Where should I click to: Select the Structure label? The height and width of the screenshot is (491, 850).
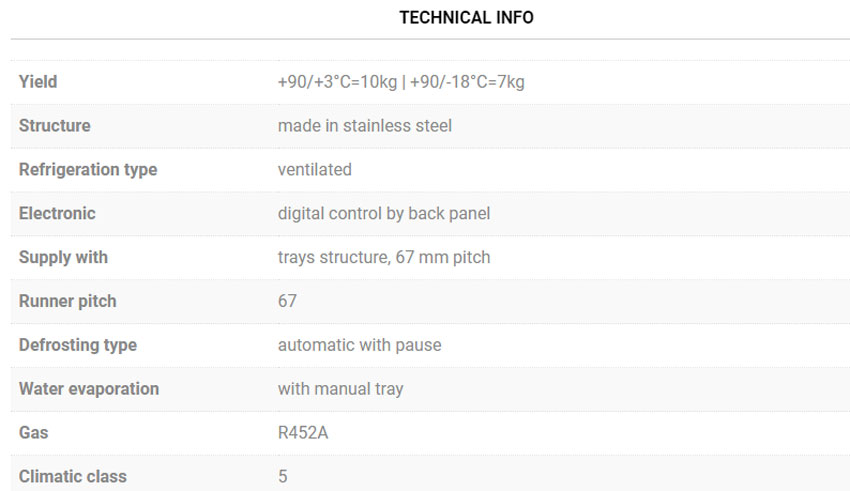pos(55,126)
